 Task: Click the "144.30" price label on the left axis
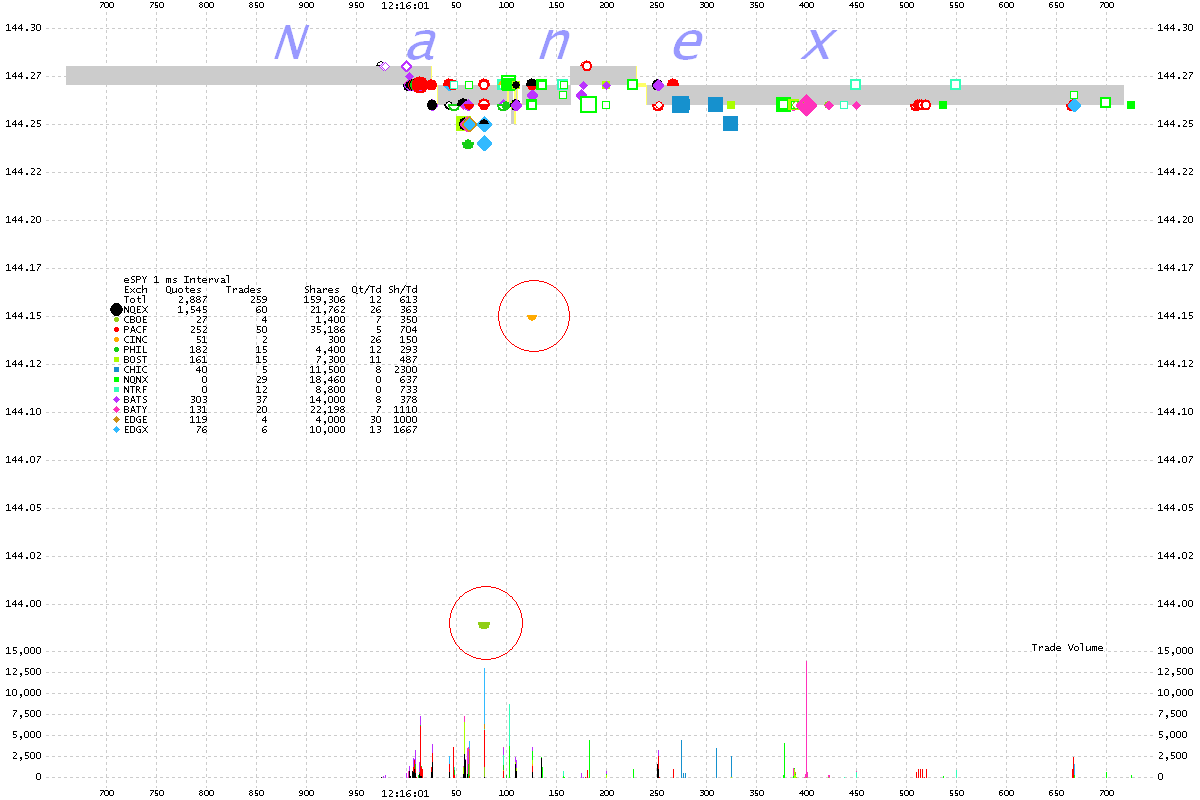point(24,28)
